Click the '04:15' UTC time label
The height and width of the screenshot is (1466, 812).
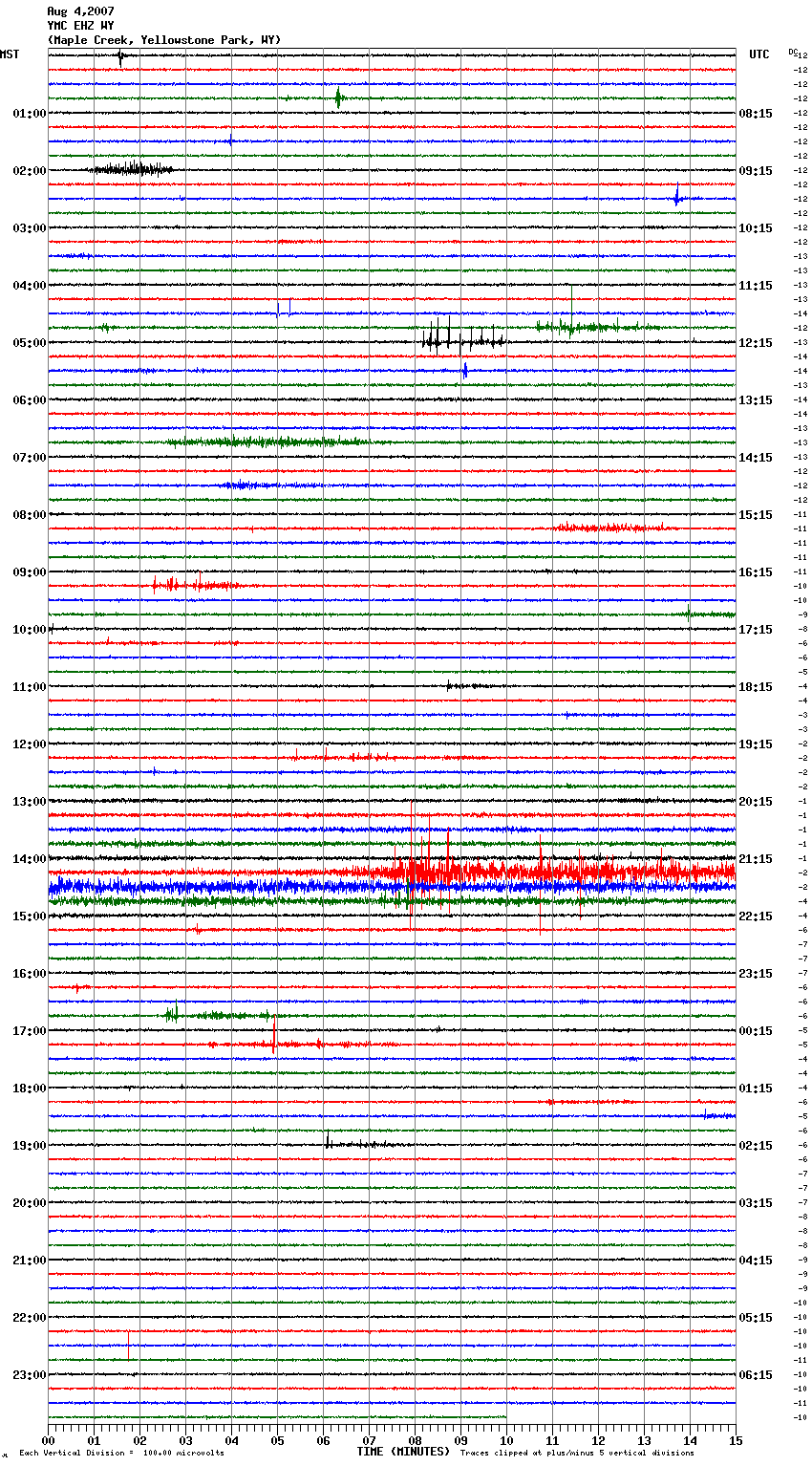[756, 1261]
